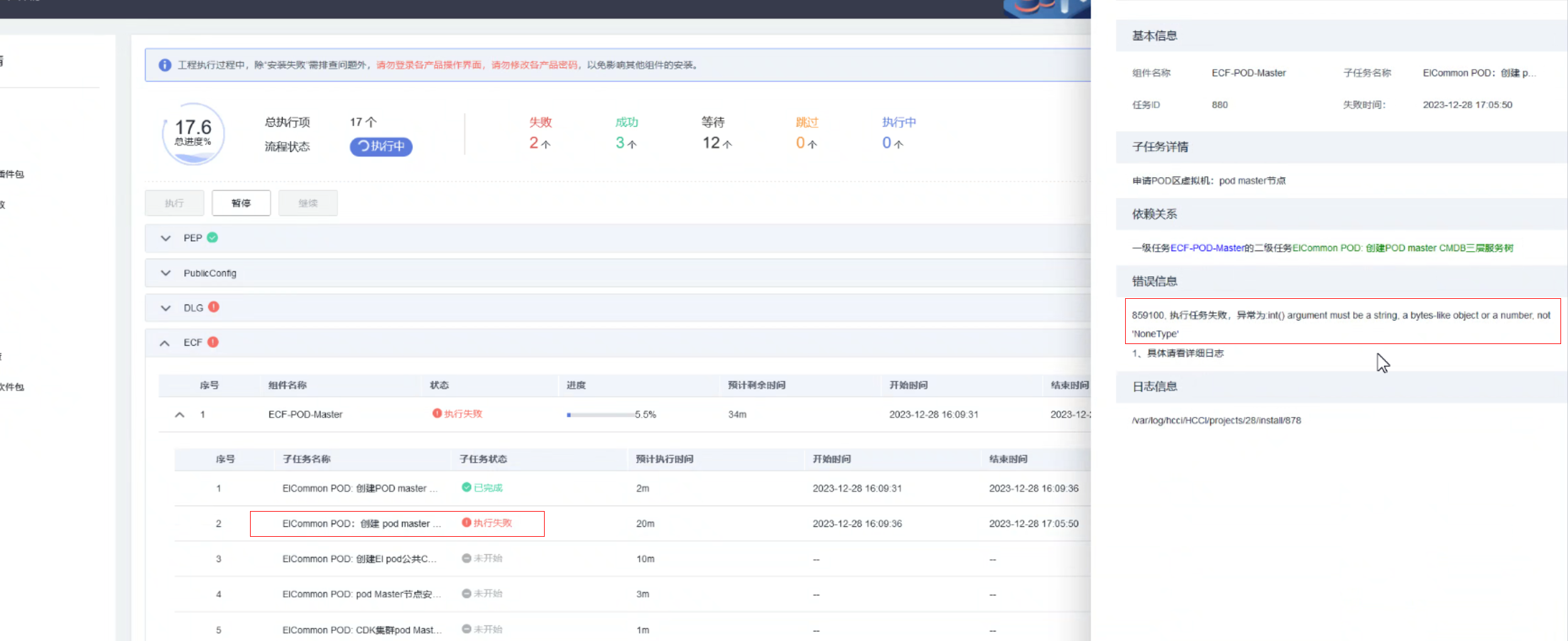Click the red failure icon in subtask 2
Screen dimensions: 1568x641
coord(466,522)
